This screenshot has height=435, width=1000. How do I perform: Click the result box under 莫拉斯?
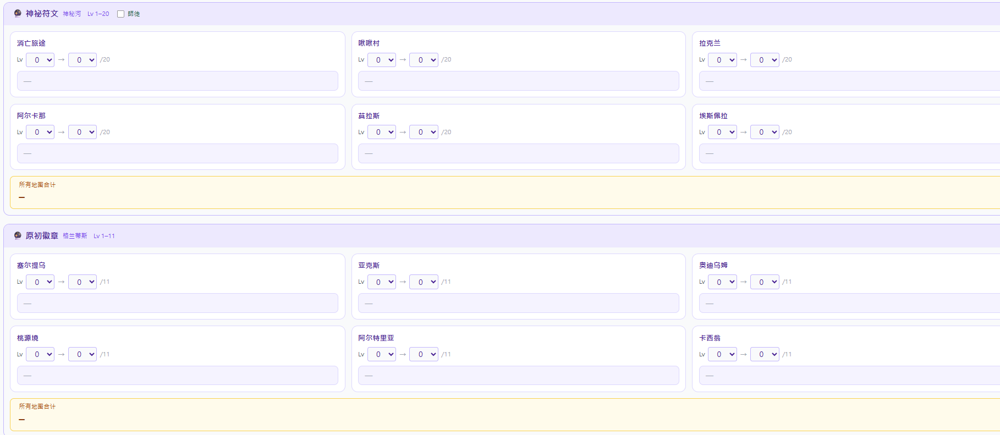tap(518, 154)
